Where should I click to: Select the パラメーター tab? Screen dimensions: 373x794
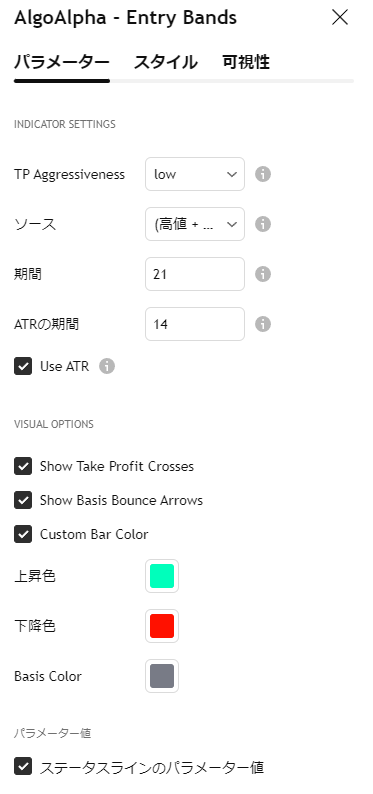(62, 62)
